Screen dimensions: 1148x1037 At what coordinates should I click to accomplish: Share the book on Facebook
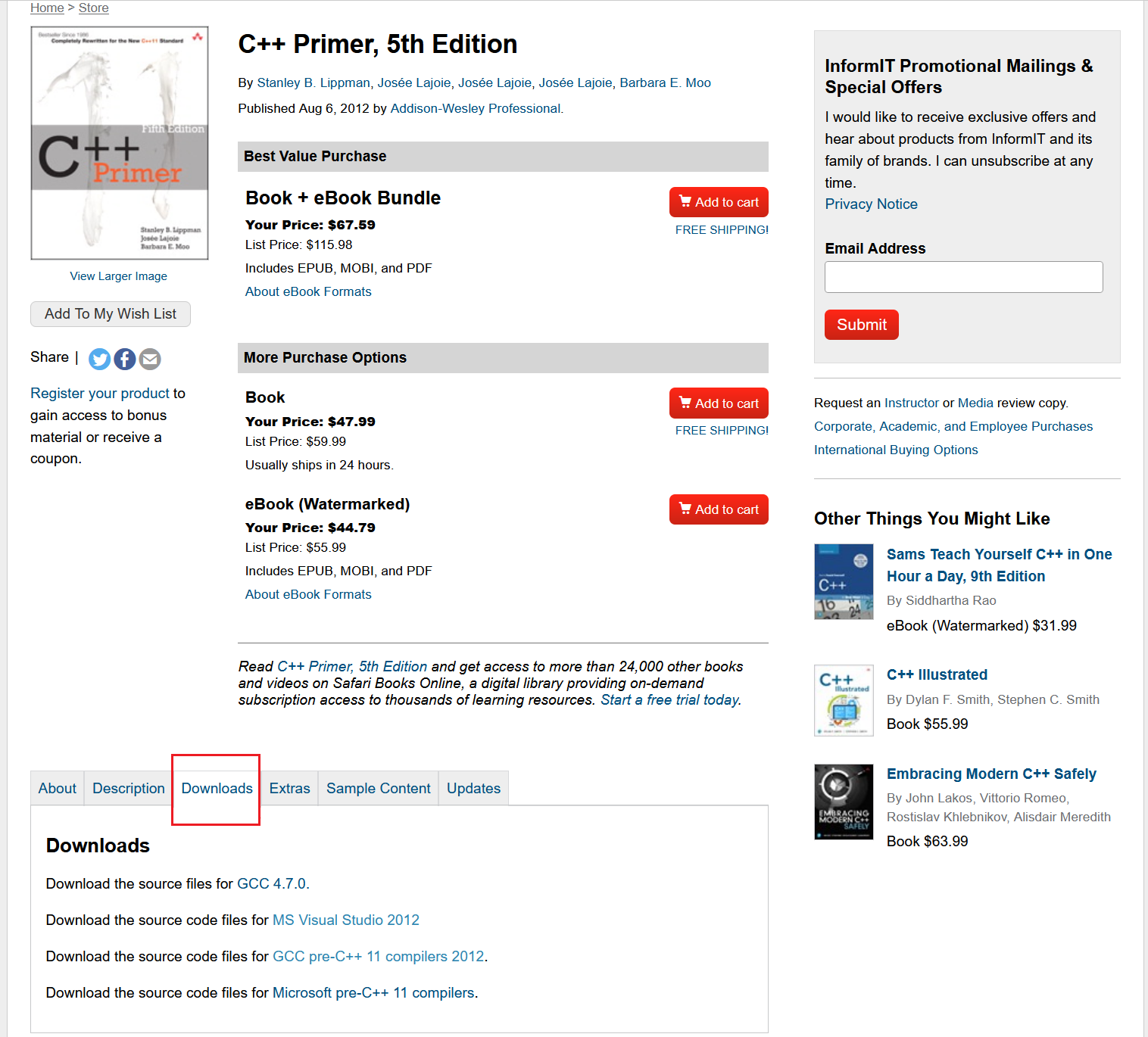tap(125, 359)
